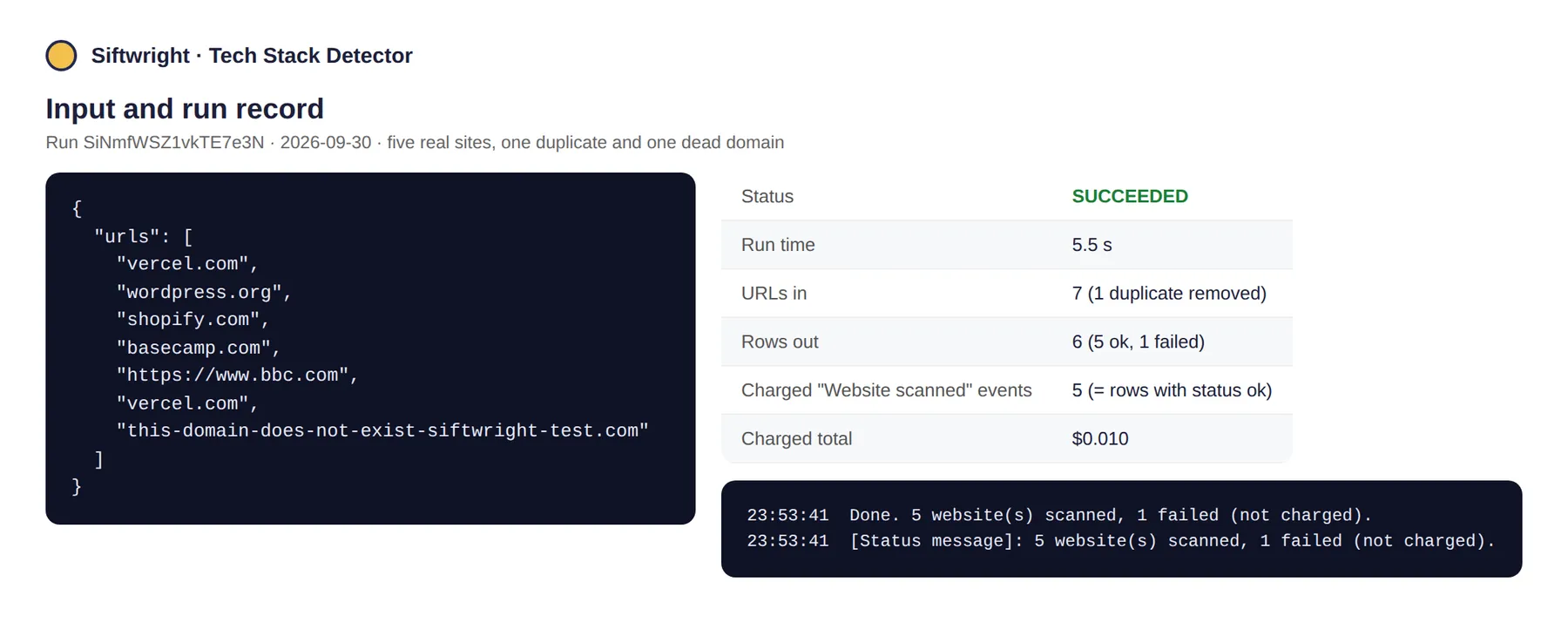Select the "Input and run record" heading

pyautogui.click(x=185, y=109)
